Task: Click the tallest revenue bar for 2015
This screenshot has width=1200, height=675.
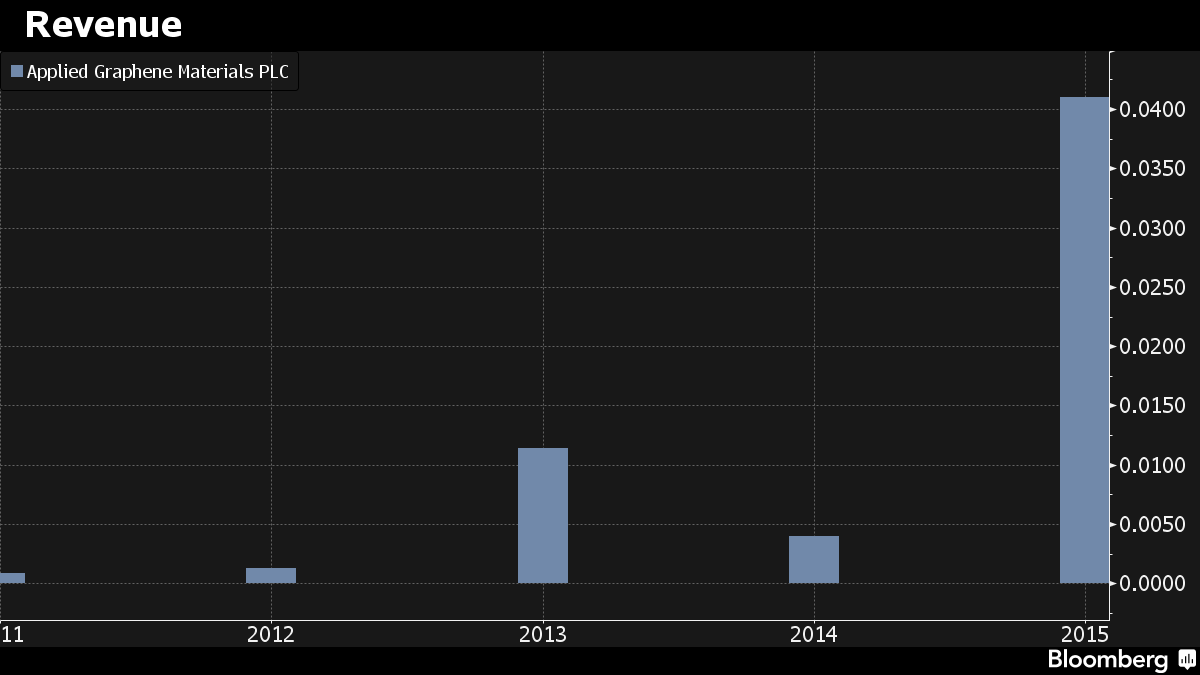Action: [1085, 340]
